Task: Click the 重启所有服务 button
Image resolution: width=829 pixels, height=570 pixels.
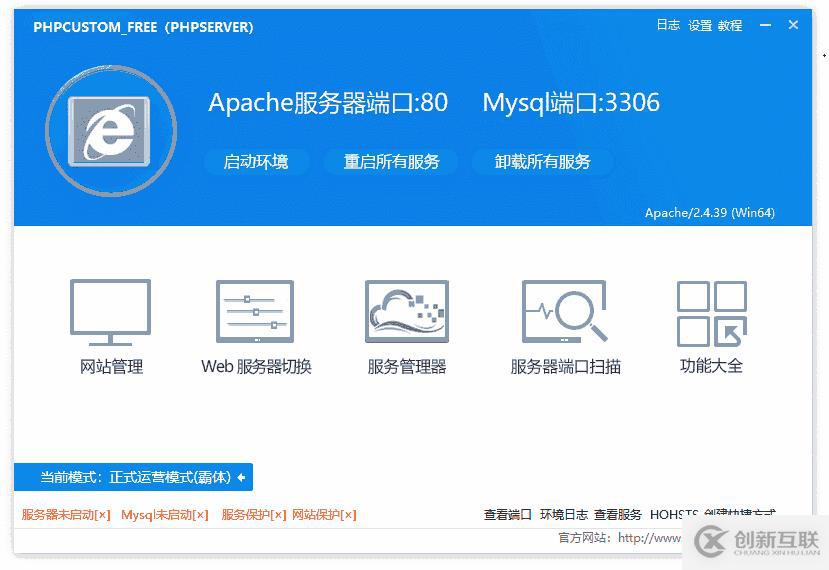Action: [x=391, y=161]
